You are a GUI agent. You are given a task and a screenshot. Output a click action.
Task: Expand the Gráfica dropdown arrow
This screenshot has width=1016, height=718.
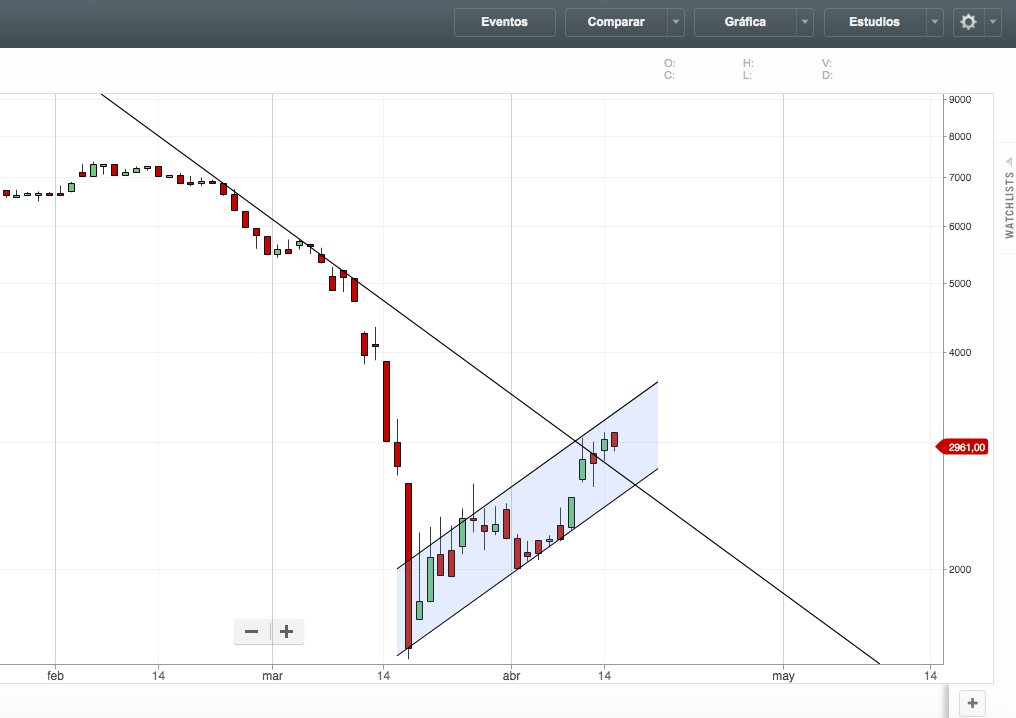tap(805, 22)
